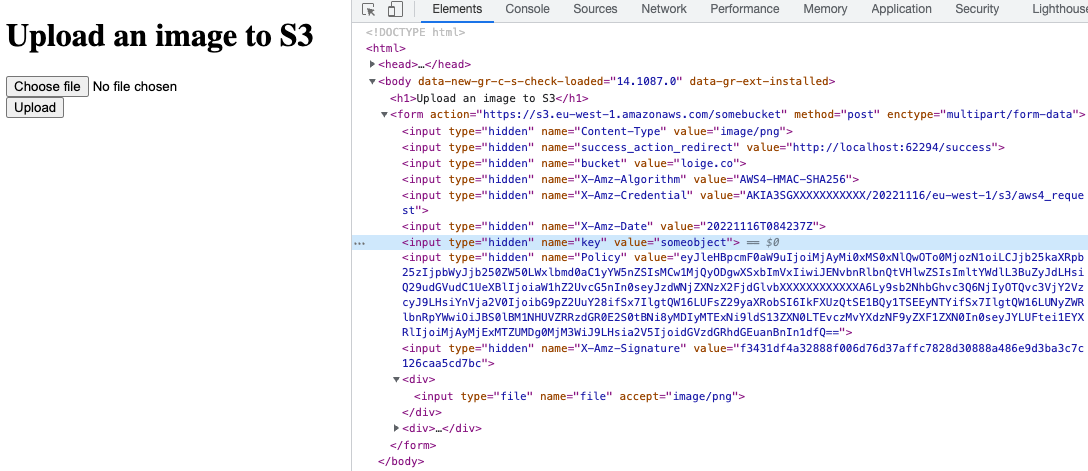
Task: Activate the inspect element picker icon
Action: (x=369, y=10)
